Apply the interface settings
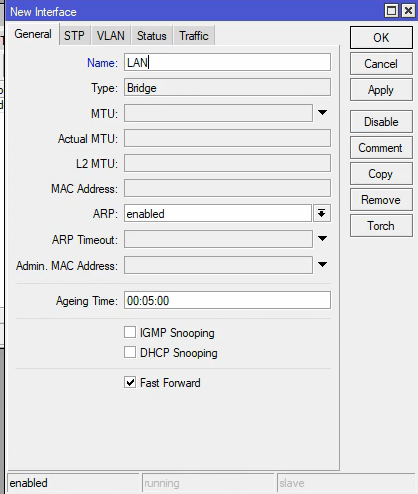 (381, 90)
